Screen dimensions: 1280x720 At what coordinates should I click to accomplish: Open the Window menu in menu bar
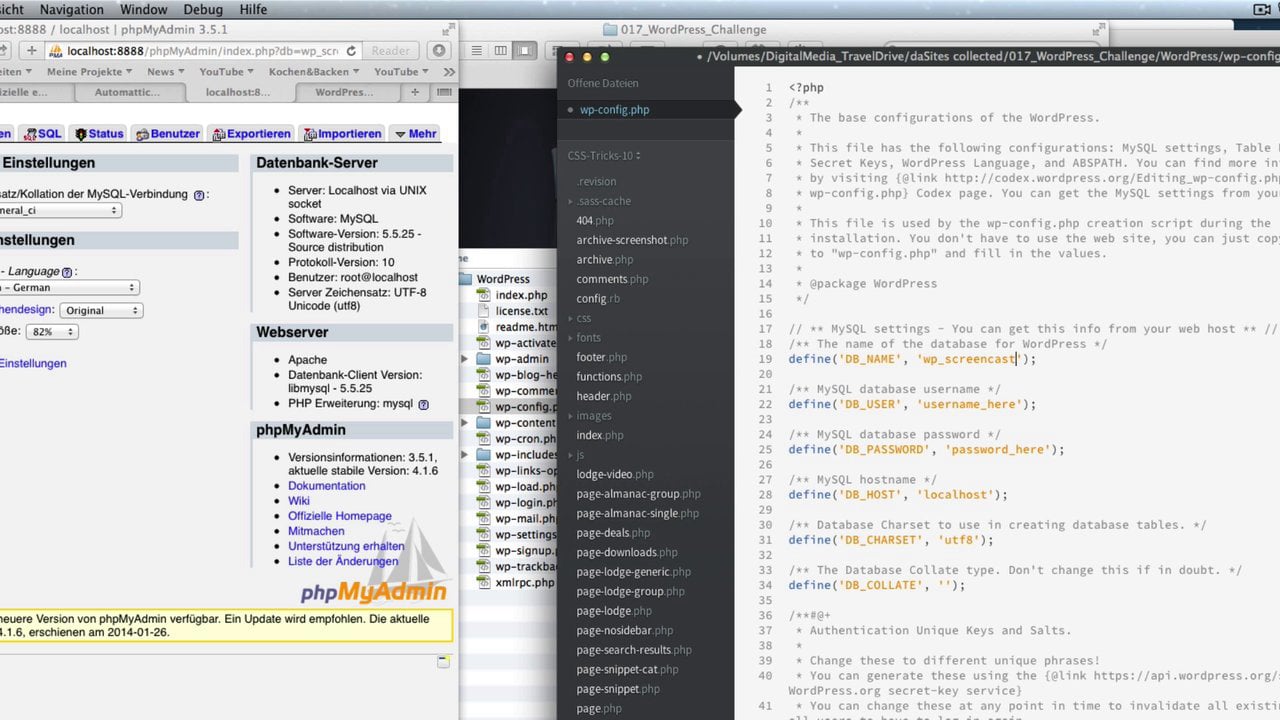pos(143,9)
